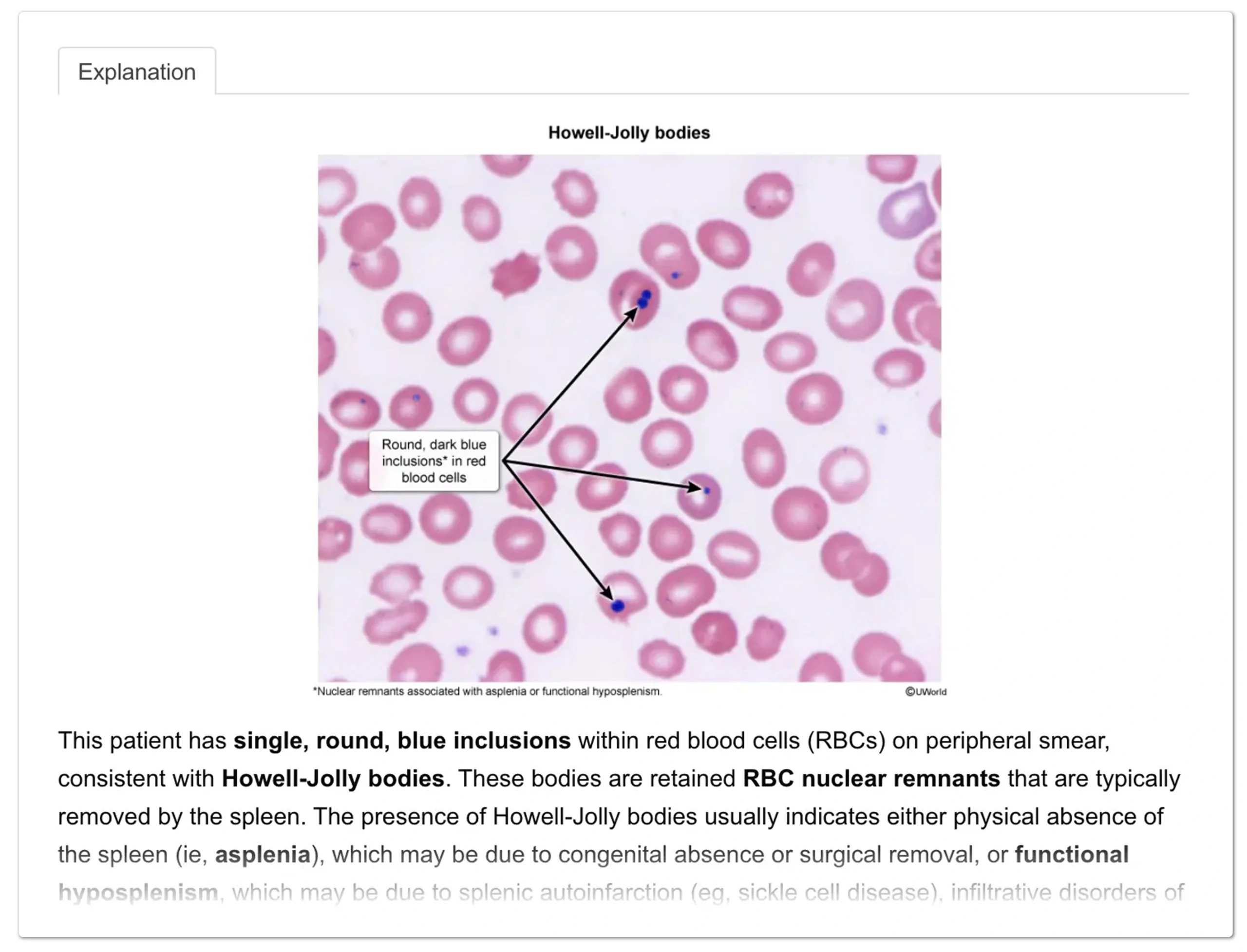
Task: Click the dark blue inclusion at bottom arrow
Action: (x=618, y=606)
